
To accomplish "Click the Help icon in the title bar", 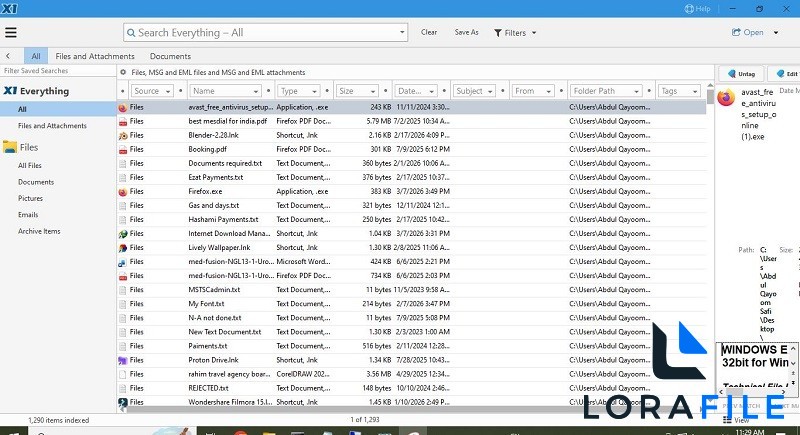I will [x=689, y=9].
